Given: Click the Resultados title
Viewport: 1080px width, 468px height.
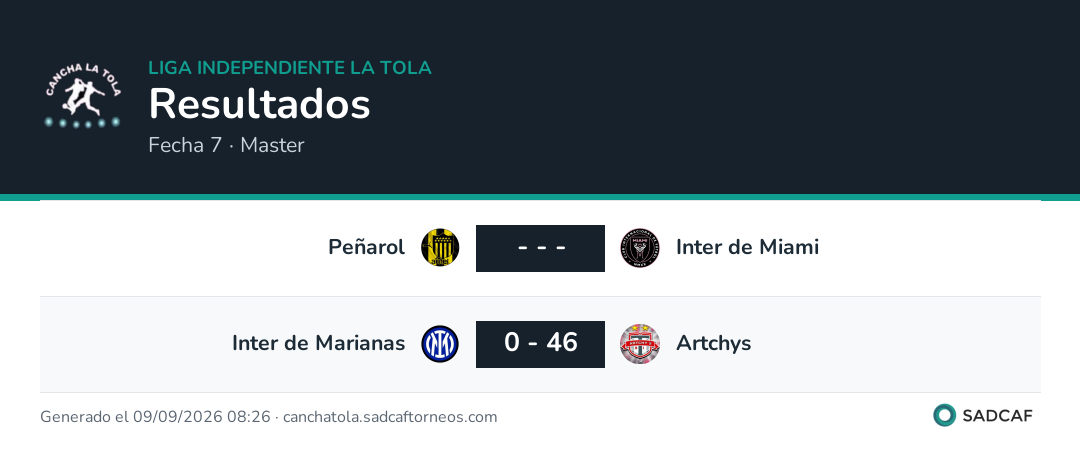Looking at the screenshot, I should (x=260, y=105).
